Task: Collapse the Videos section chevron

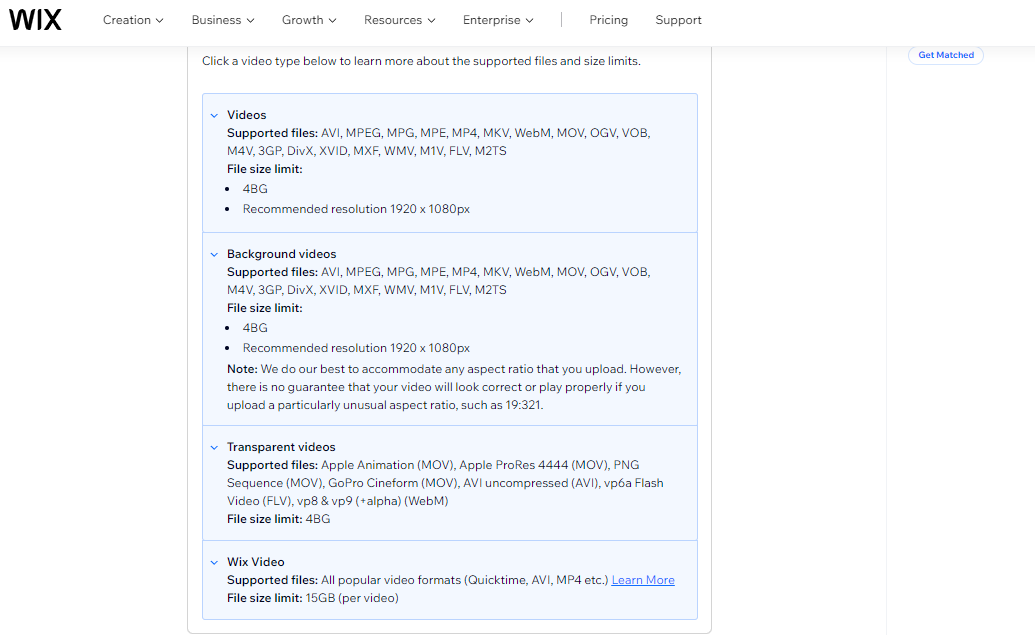Action: [214, 116]
